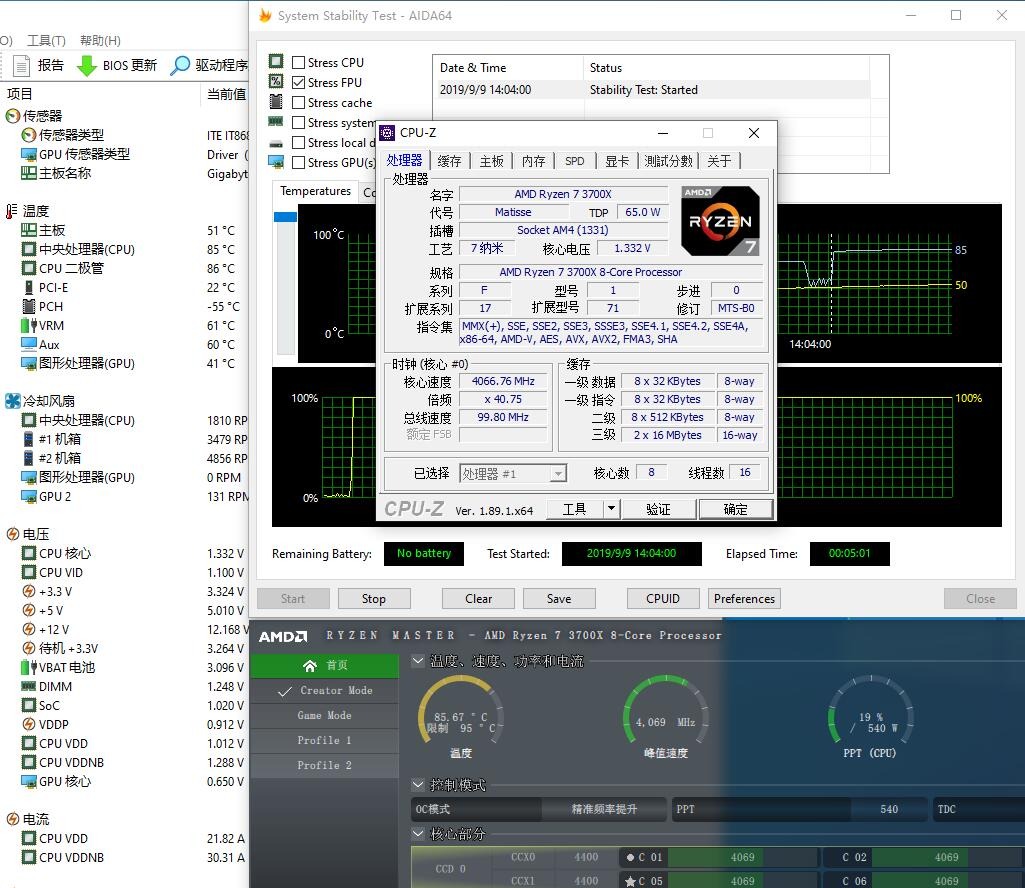Viewport: 1025px width, 888px height.
Task: Switch to the 显卡 tab in CPU-Z
Action: (616, 161)
